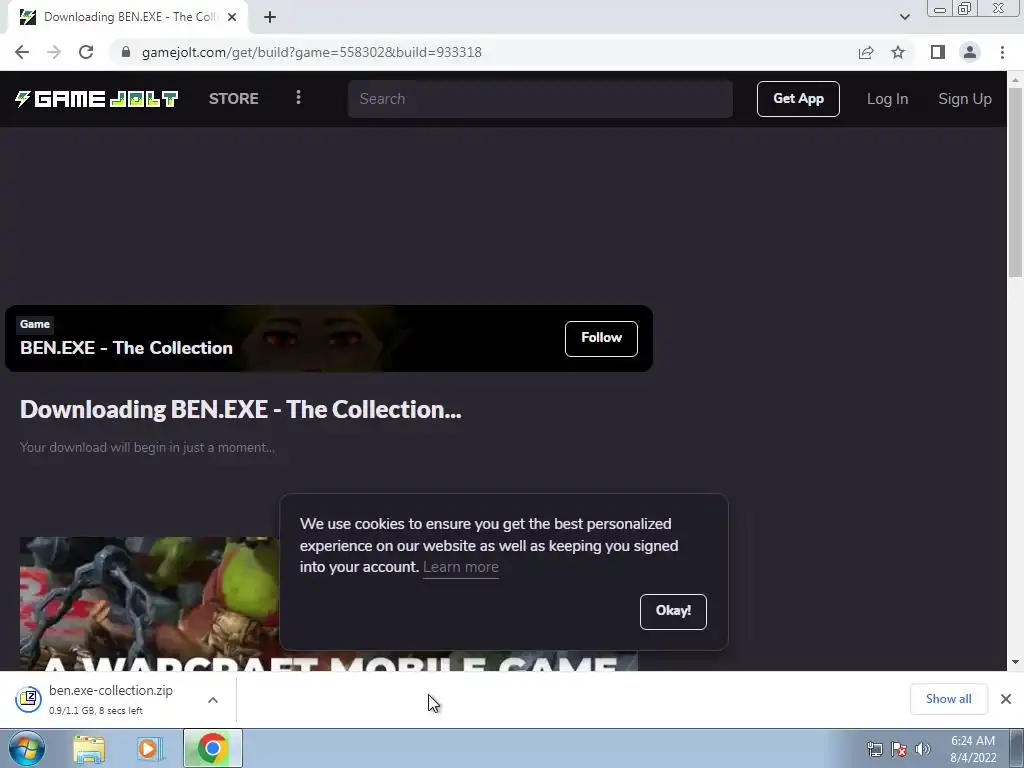1024x768 pixels.
Task: Open the browser side panel
Action: point(938,52)
